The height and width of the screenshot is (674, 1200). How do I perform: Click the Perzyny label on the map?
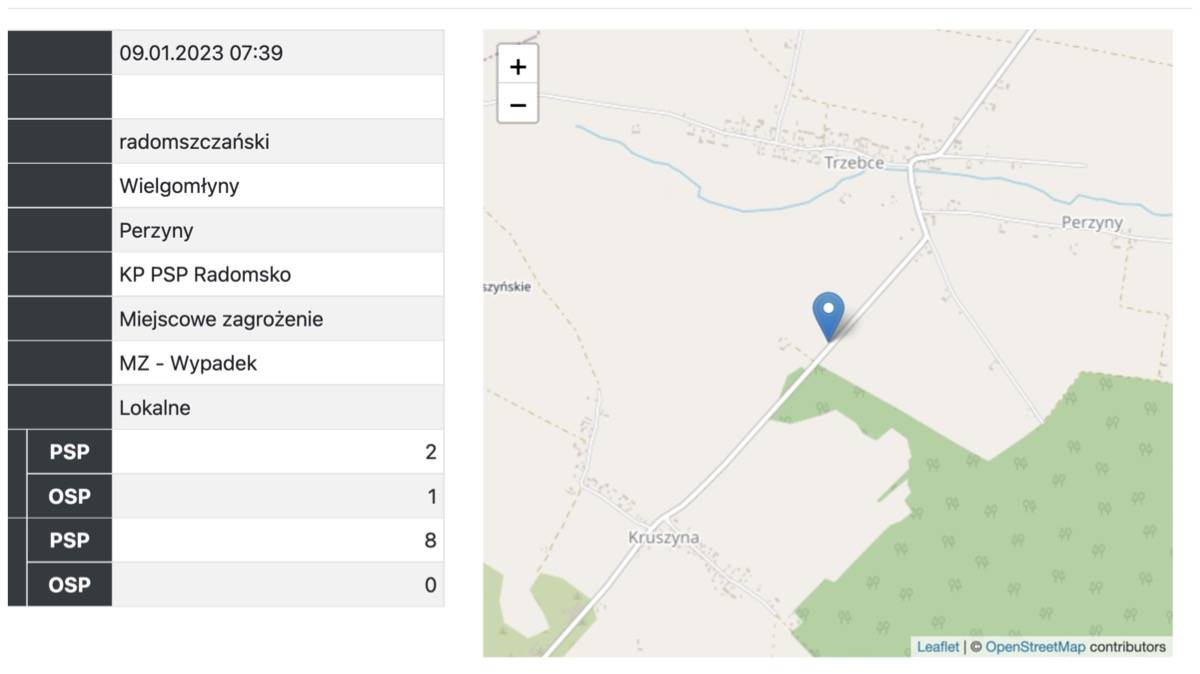[x=1092, y=222]
